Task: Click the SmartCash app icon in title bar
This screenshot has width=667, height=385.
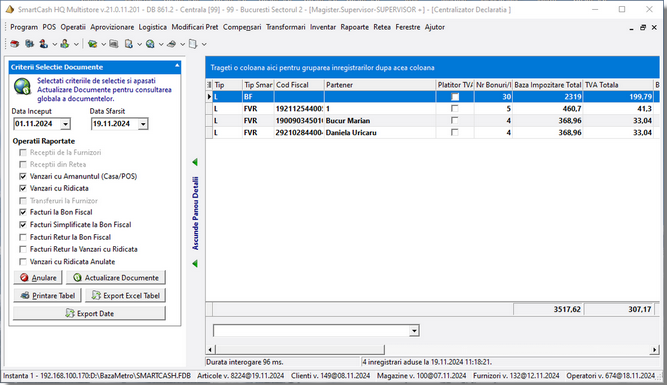Action: point(9,9)
